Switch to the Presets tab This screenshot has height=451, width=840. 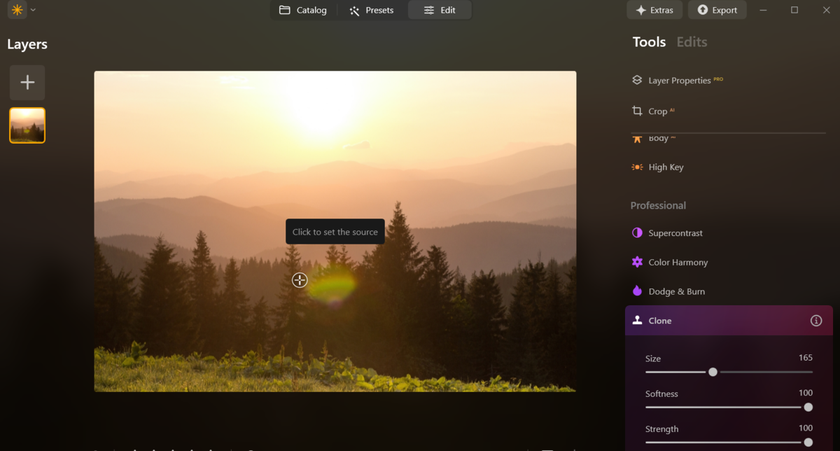371,10
